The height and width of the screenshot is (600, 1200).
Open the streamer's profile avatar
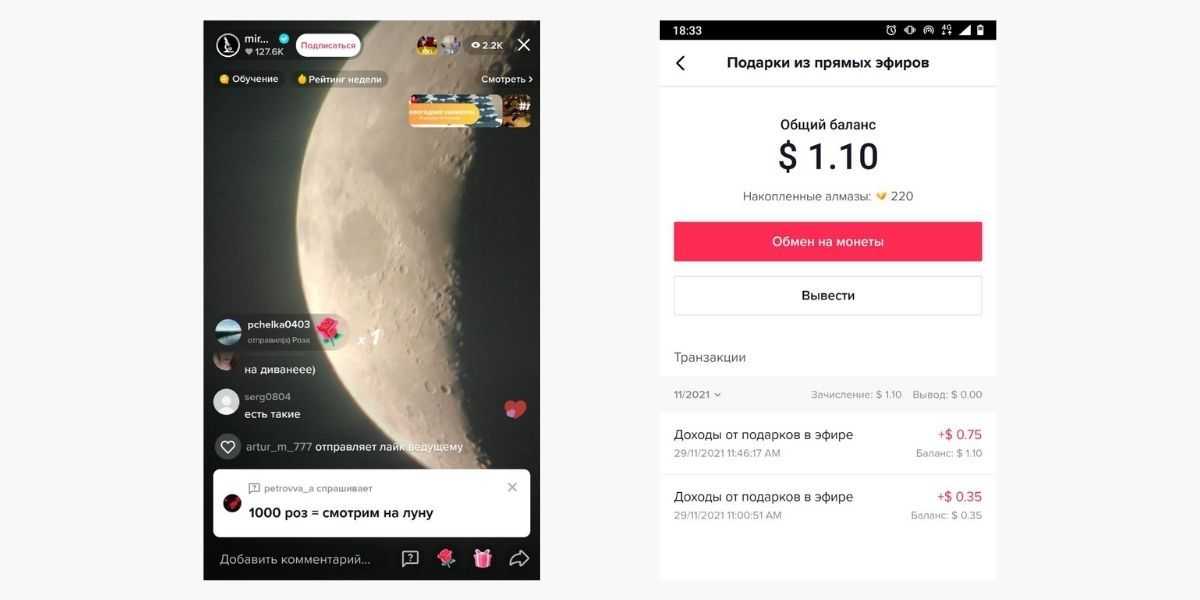pyautogui.click(x=228, y=45)
